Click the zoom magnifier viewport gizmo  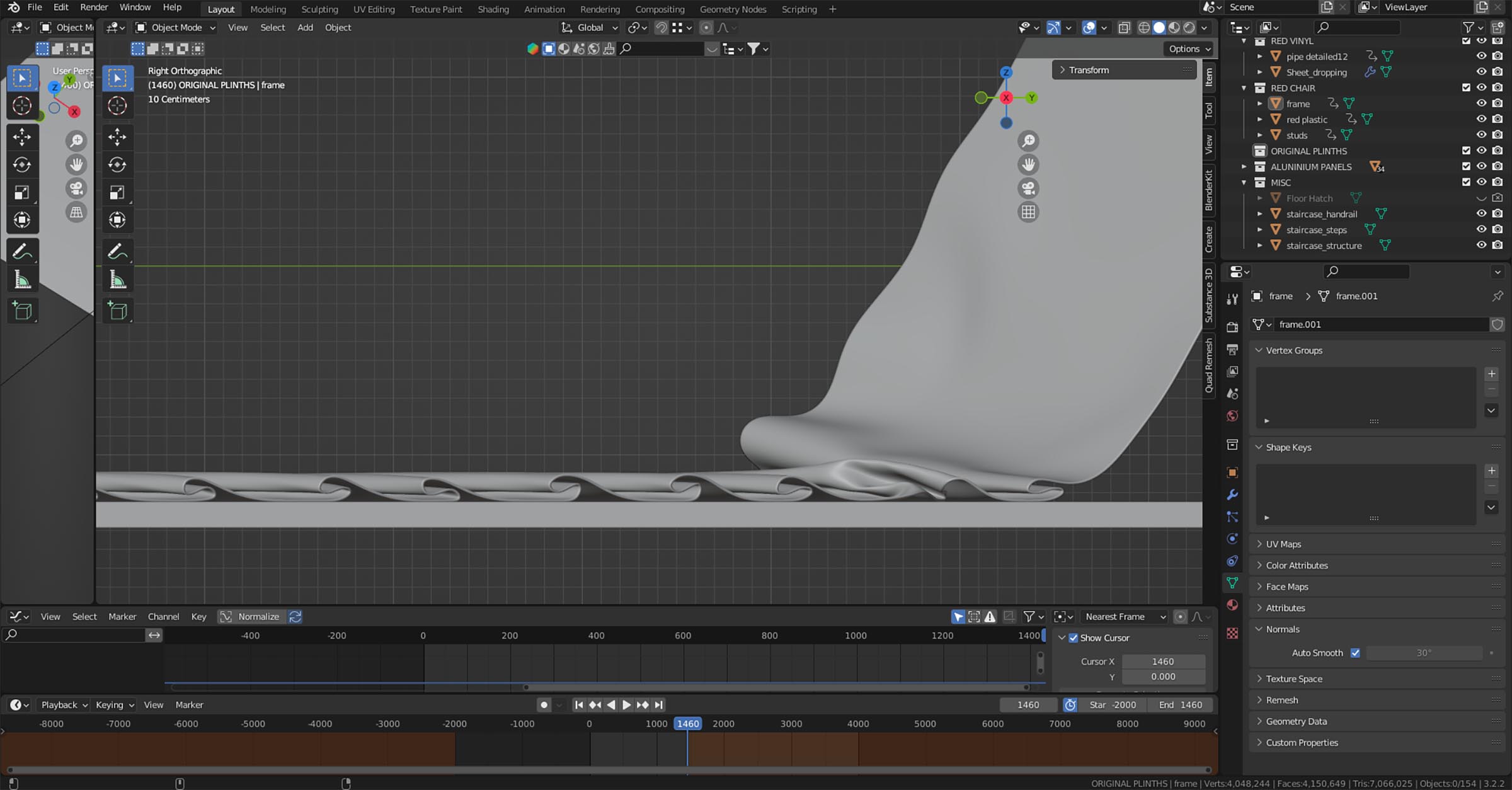1028,140
